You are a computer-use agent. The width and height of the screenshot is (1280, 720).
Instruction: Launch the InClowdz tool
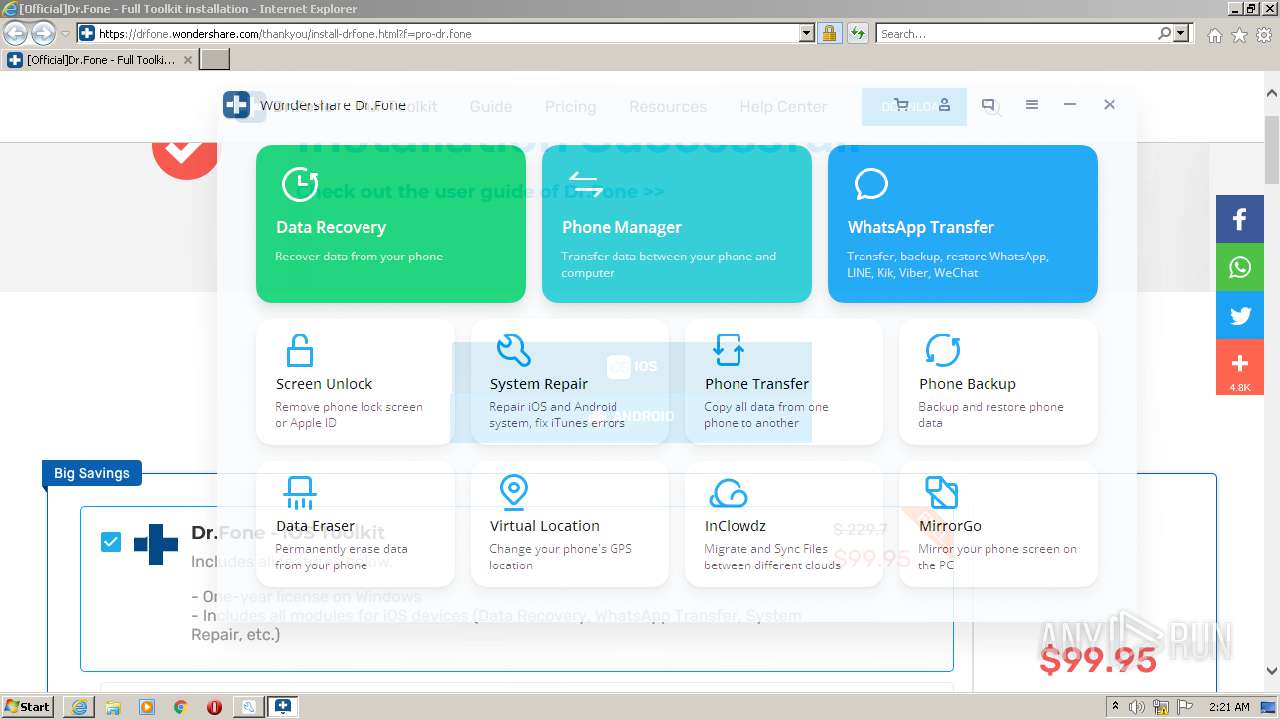(783, 524)
